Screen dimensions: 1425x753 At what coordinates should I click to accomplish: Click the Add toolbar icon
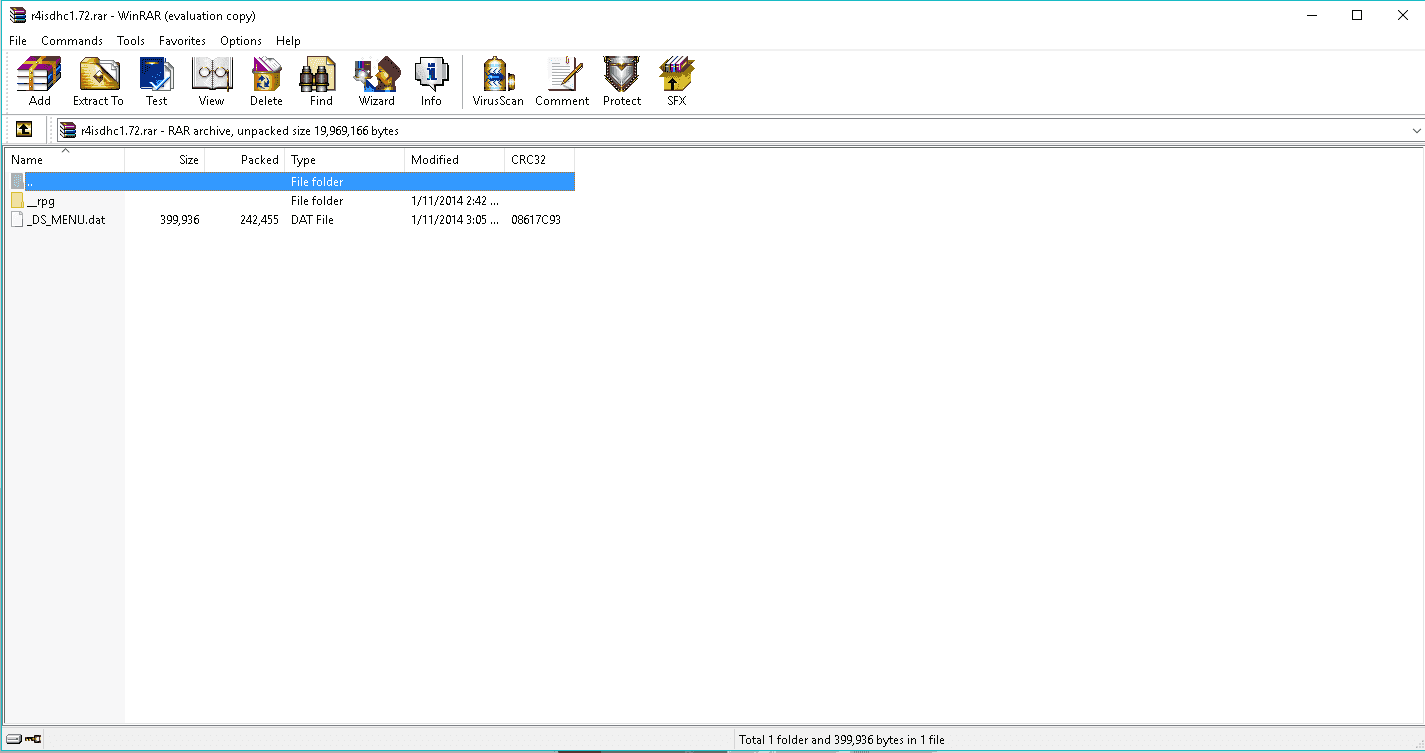[x=40, y=81]
